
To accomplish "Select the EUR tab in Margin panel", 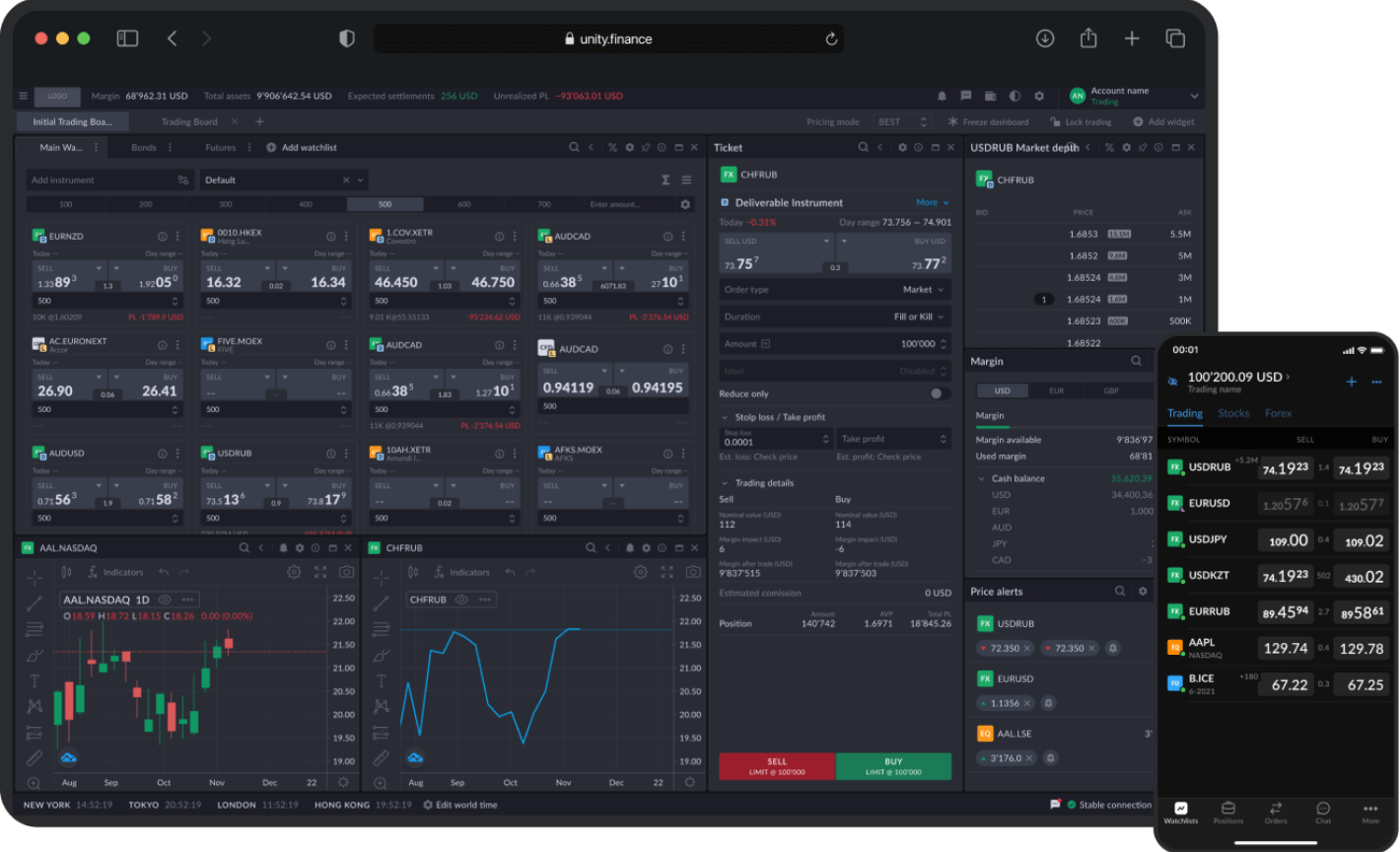I will [x=1056, y=390].
